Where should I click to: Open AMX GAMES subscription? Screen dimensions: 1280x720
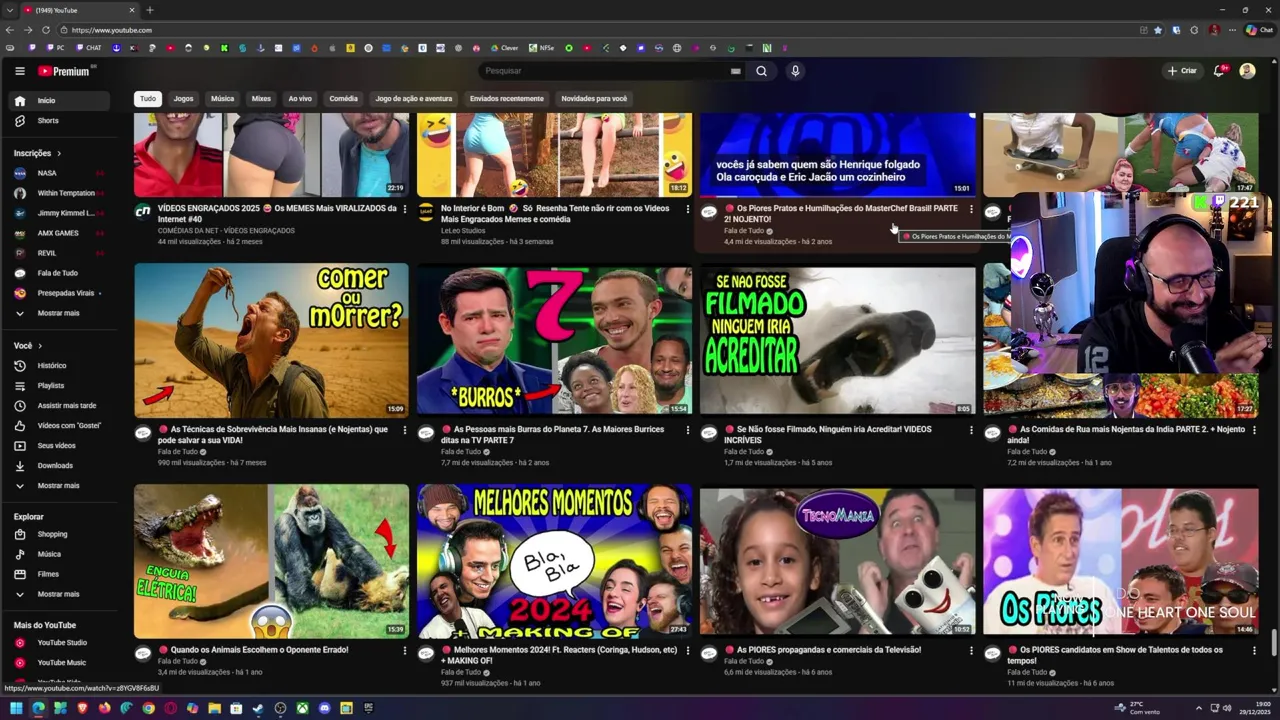pos(60,233)
